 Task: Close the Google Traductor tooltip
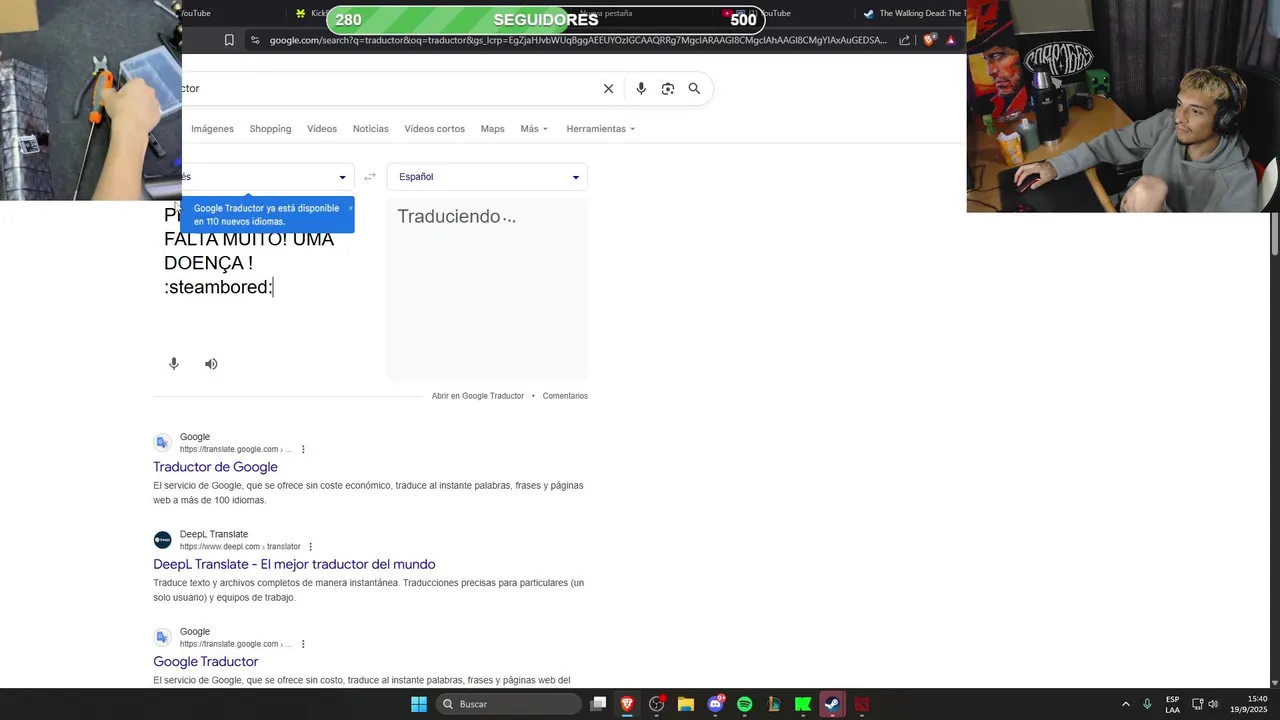pyautogui.click(x=350, y=207)
